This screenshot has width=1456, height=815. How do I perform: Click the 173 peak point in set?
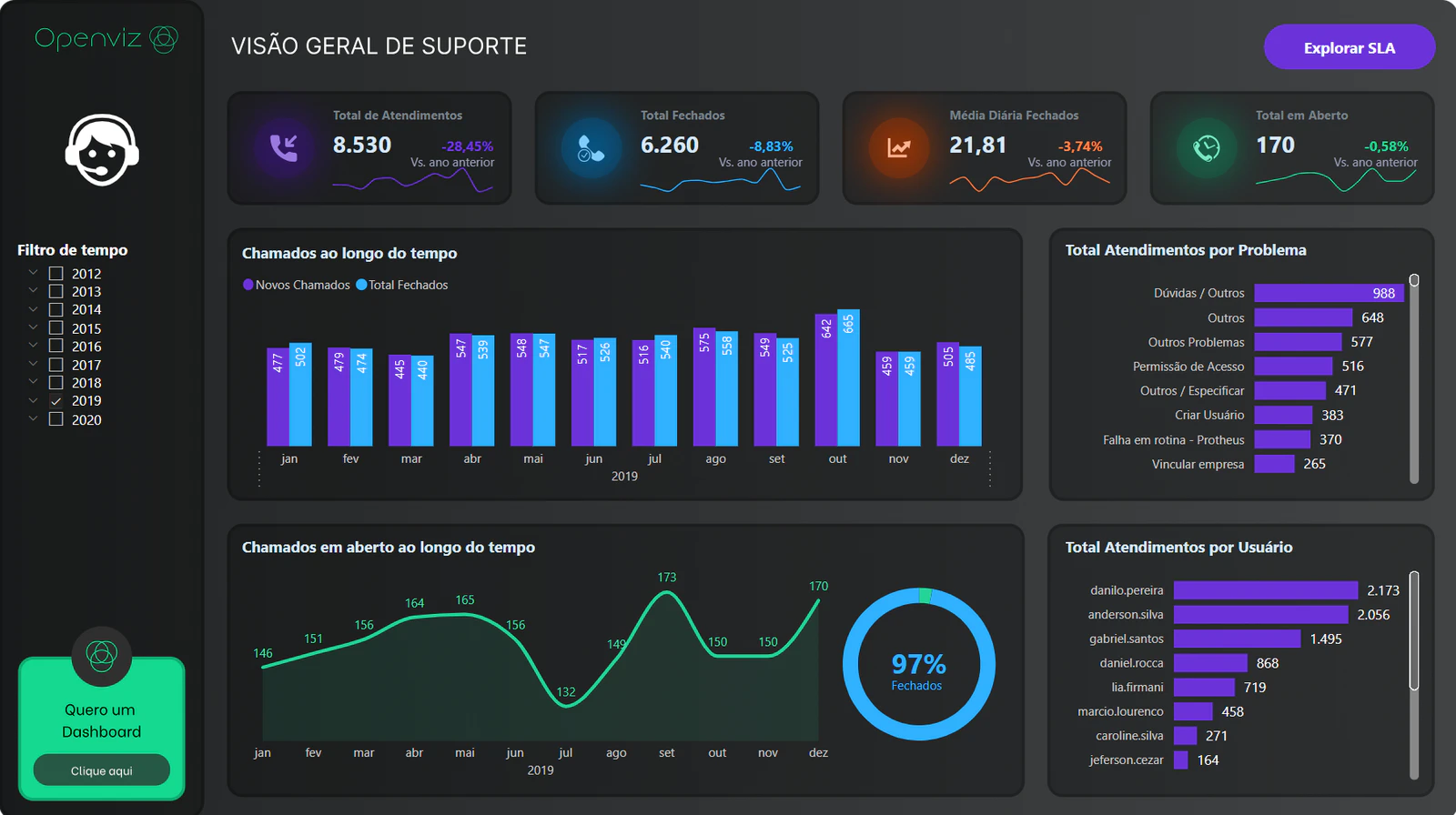[x=667, y=592]
